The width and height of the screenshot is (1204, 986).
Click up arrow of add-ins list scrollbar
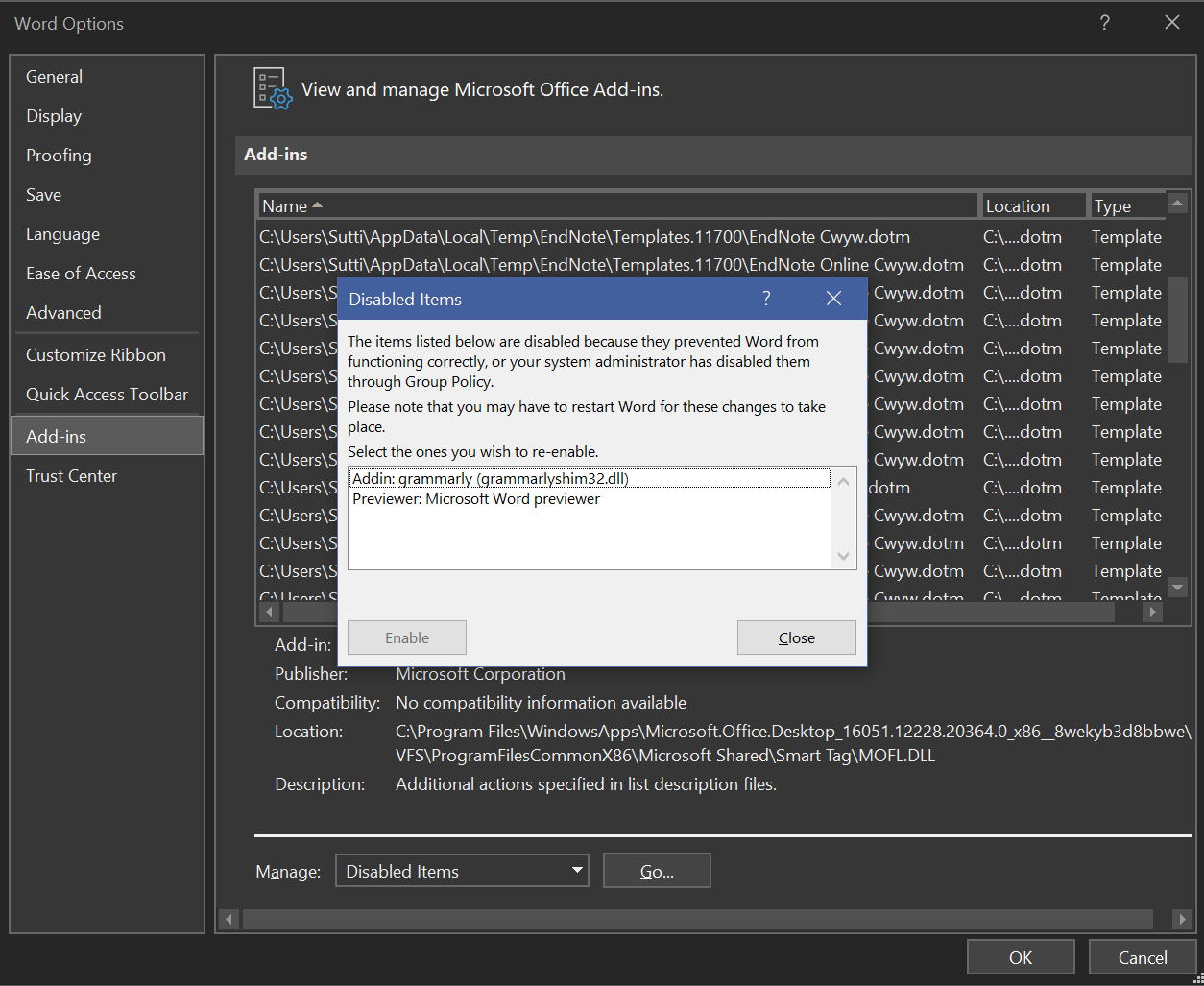(x=1178, y=203)
